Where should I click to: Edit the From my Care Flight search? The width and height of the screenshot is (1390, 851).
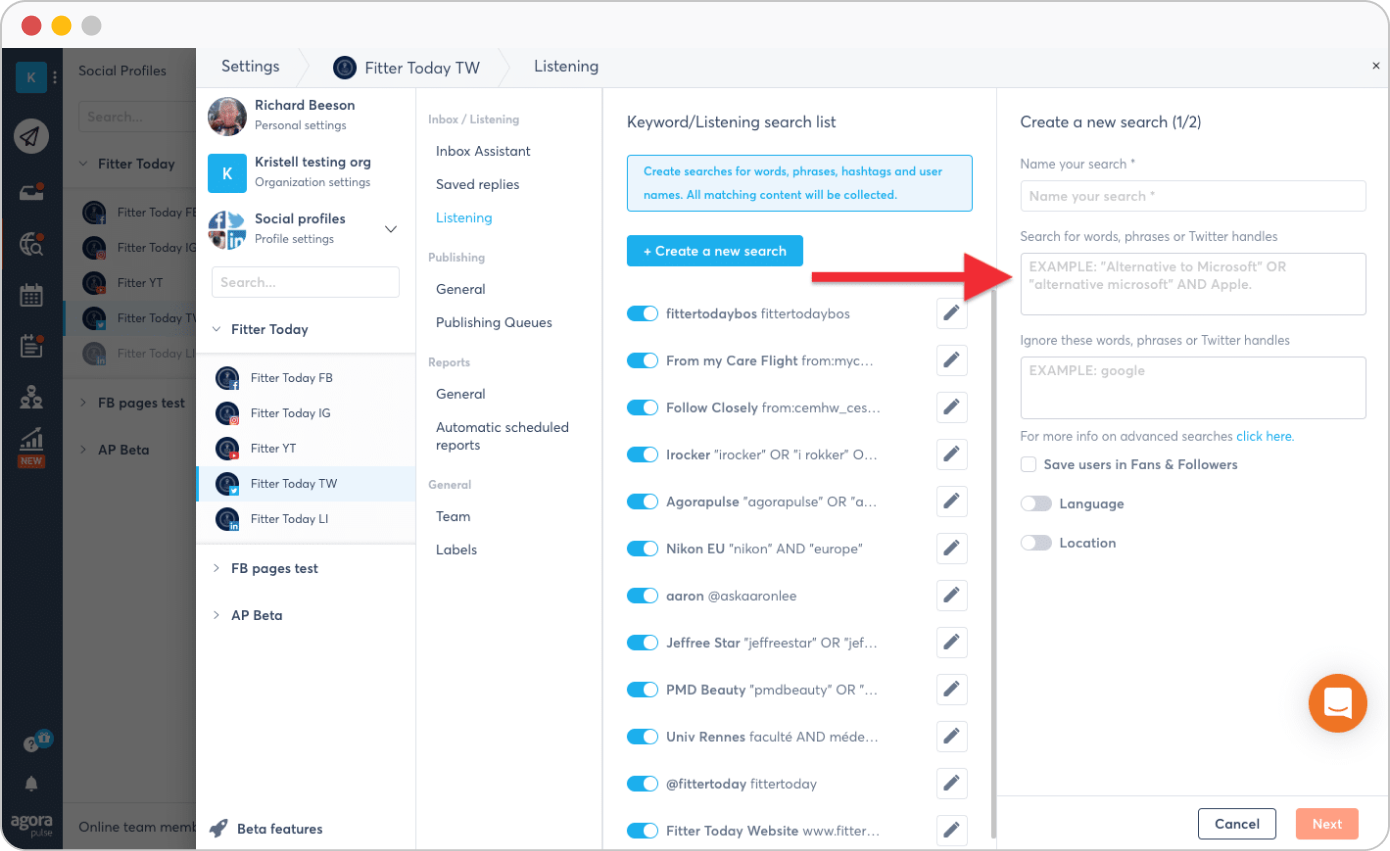point(952,361)
